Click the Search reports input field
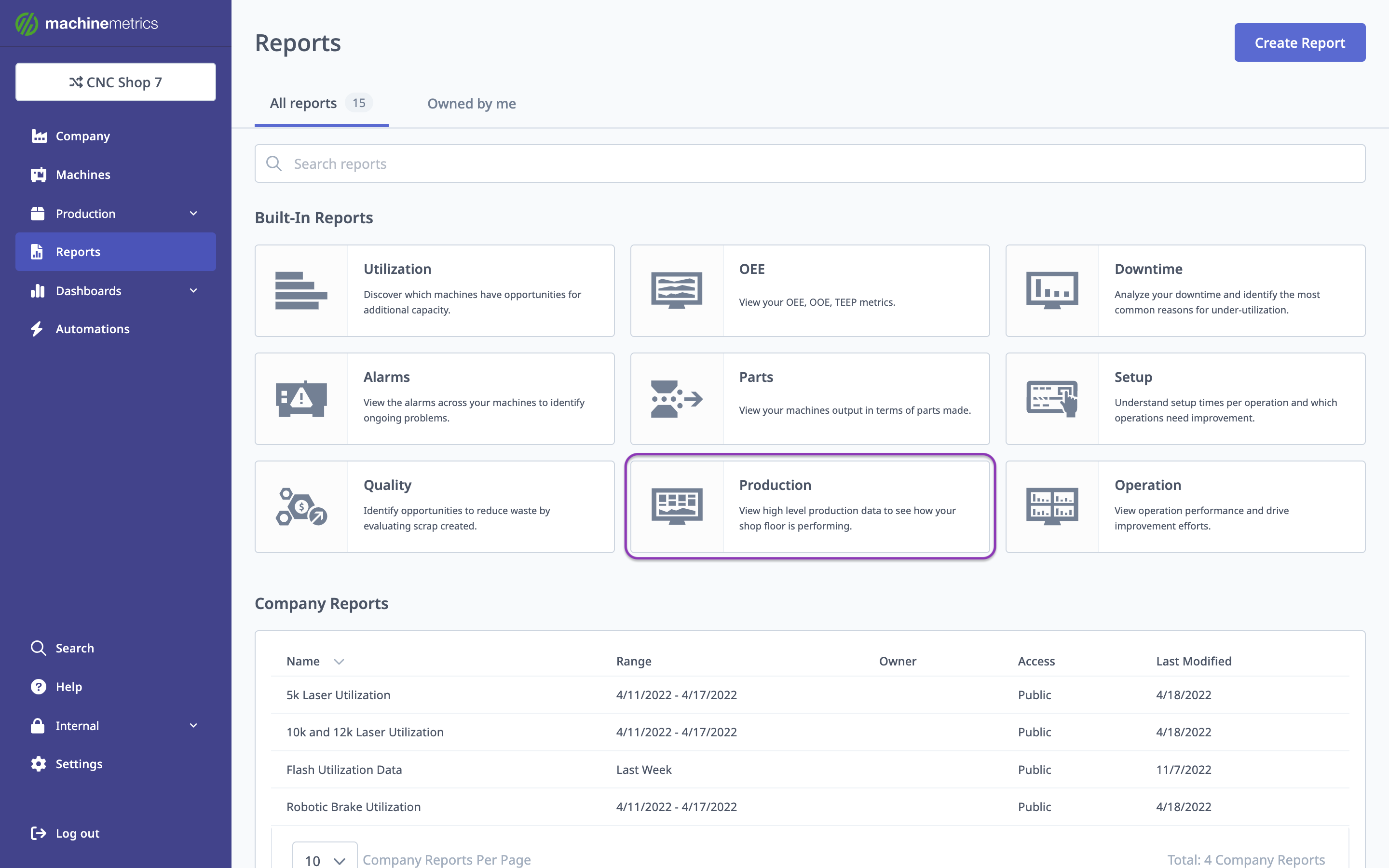 point(810,163)
